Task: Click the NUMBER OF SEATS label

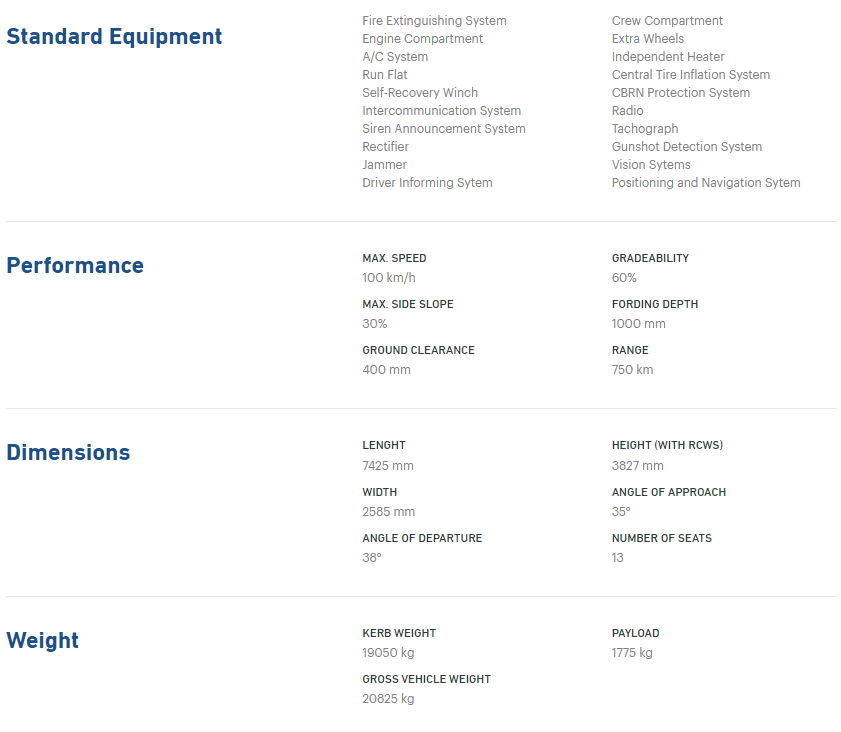Action: click(661, 538)
